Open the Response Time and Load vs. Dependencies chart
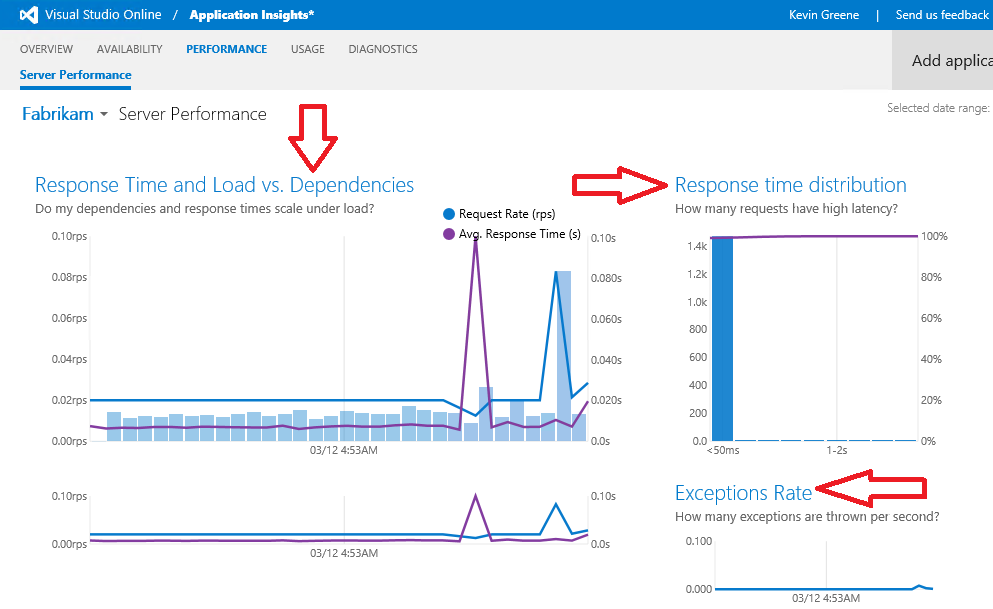This screenshot has width=993, height=609. [x=224, y=185]
